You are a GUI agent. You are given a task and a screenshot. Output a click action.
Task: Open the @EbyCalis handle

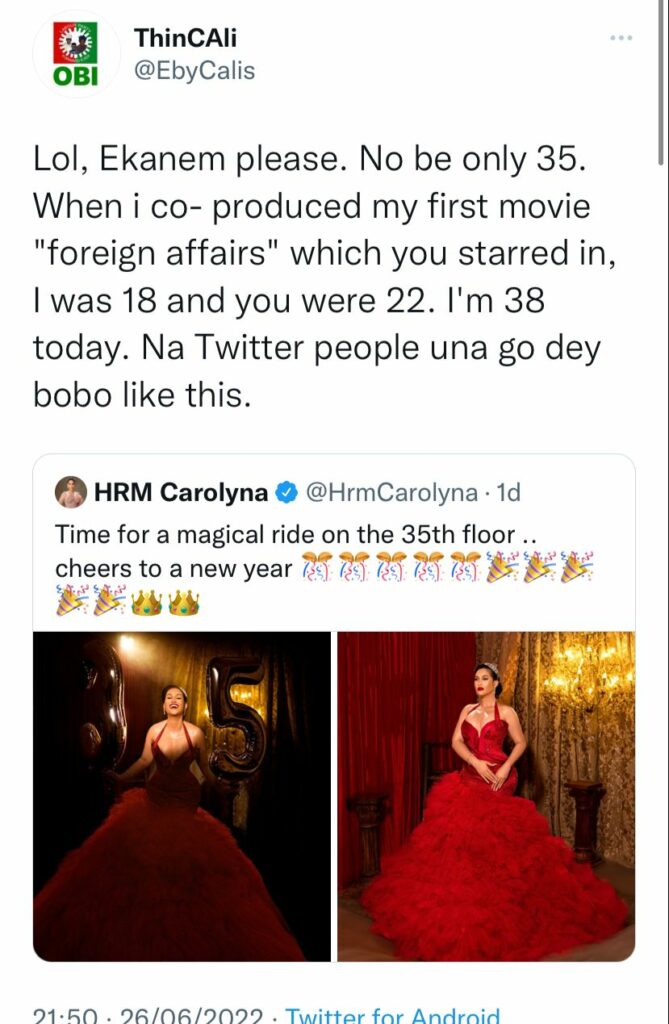point(194,71)
